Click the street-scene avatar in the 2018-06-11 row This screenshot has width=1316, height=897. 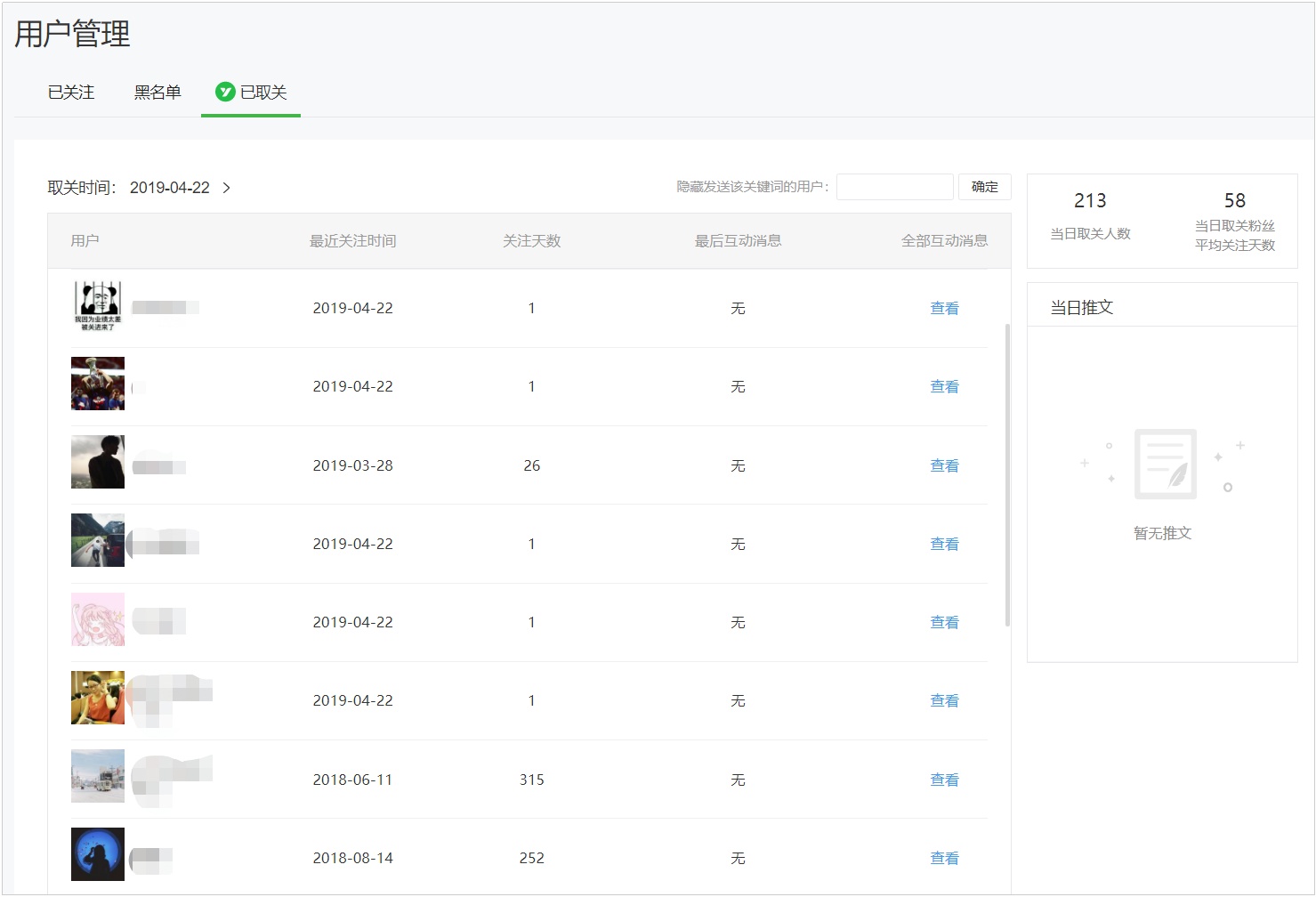pos(98,775)
